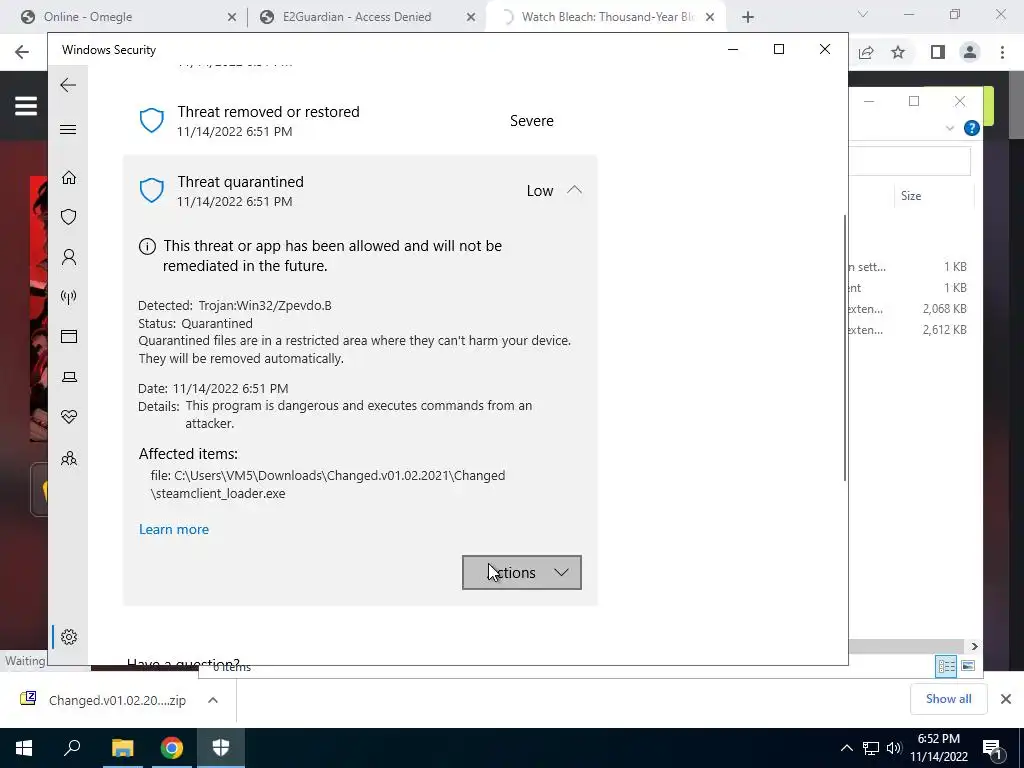1024x768 pixels.
Task: Open download item options caret
Action: click(x=213, y=700)
